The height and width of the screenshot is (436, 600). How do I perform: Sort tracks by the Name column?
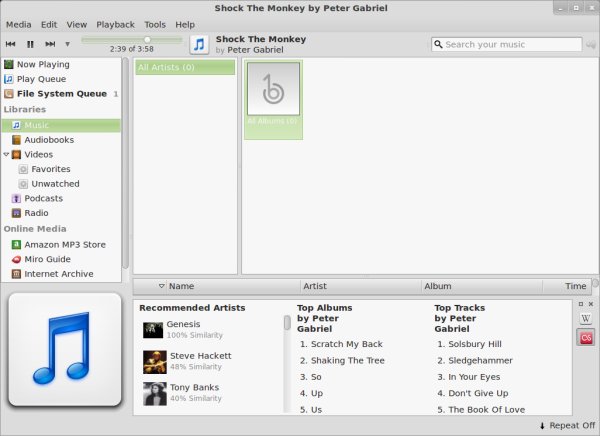(233, 286)
